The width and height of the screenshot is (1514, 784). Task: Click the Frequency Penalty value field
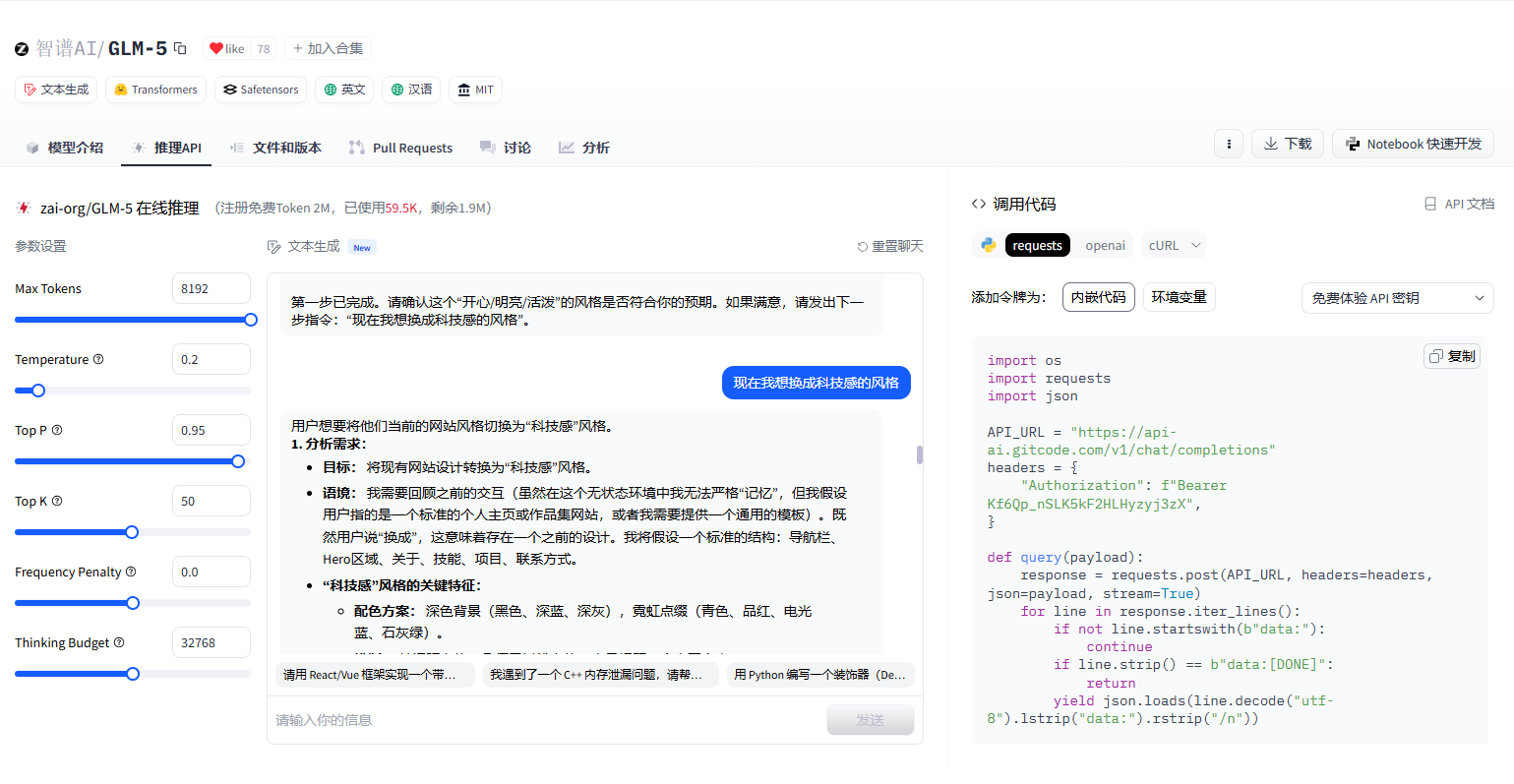pyautogui.click(x=212, y=572)
